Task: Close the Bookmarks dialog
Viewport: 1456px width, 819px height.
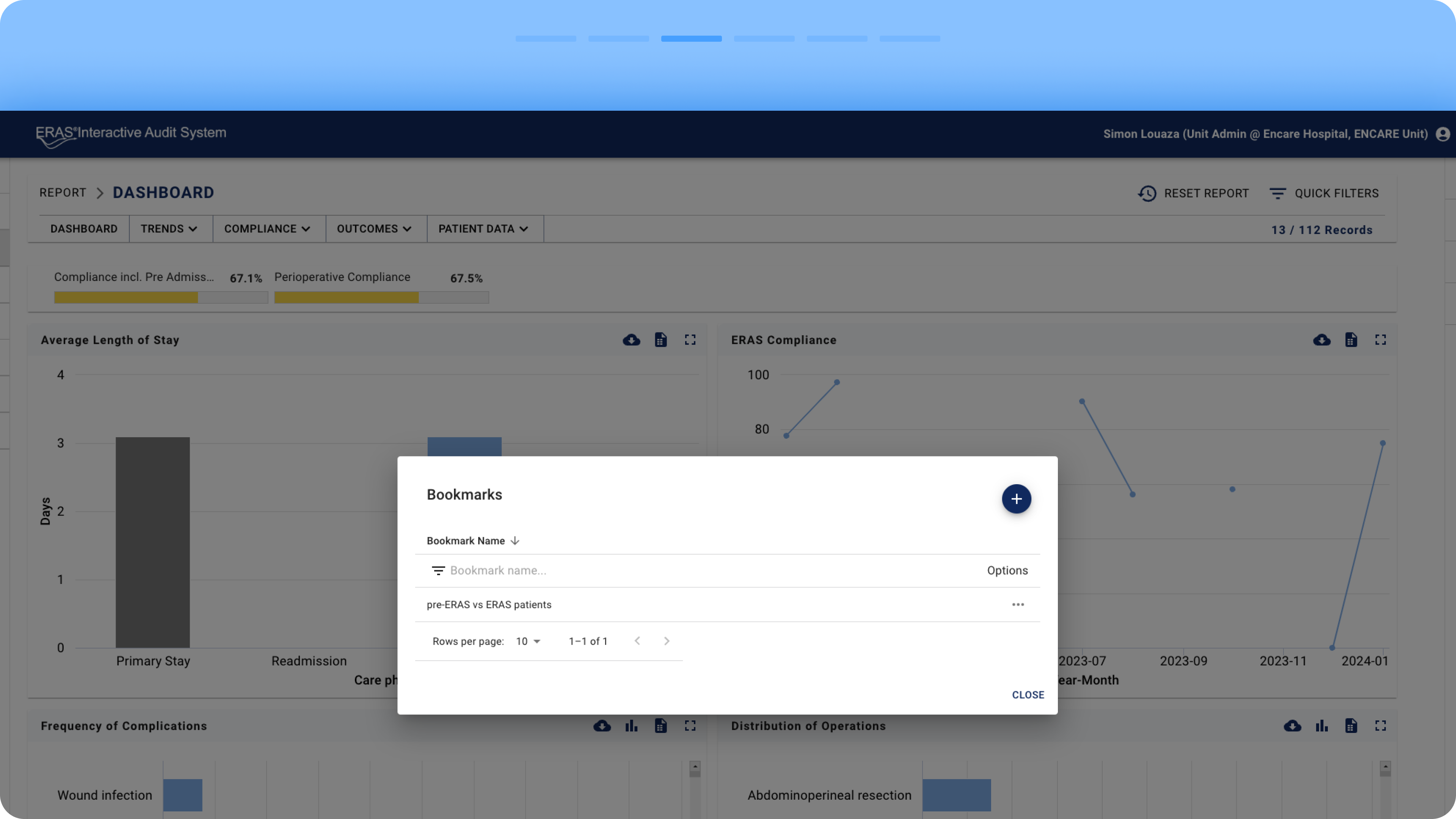Action: point(1028,695)
